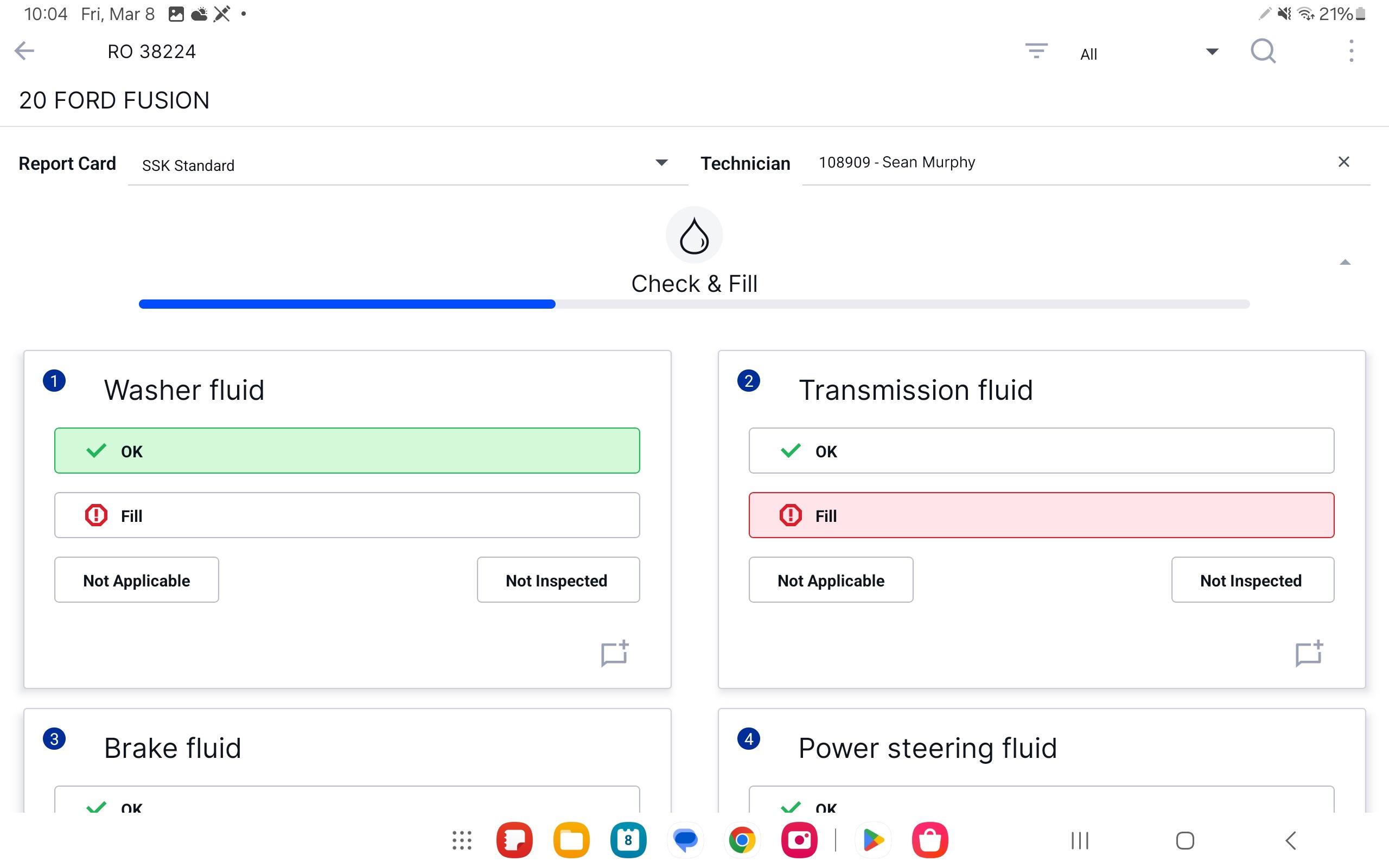Set Transmission fluid to Not Applicable
Image resolution: width=1389 pixels, height=868 pixels.
(x=831, y=580)
